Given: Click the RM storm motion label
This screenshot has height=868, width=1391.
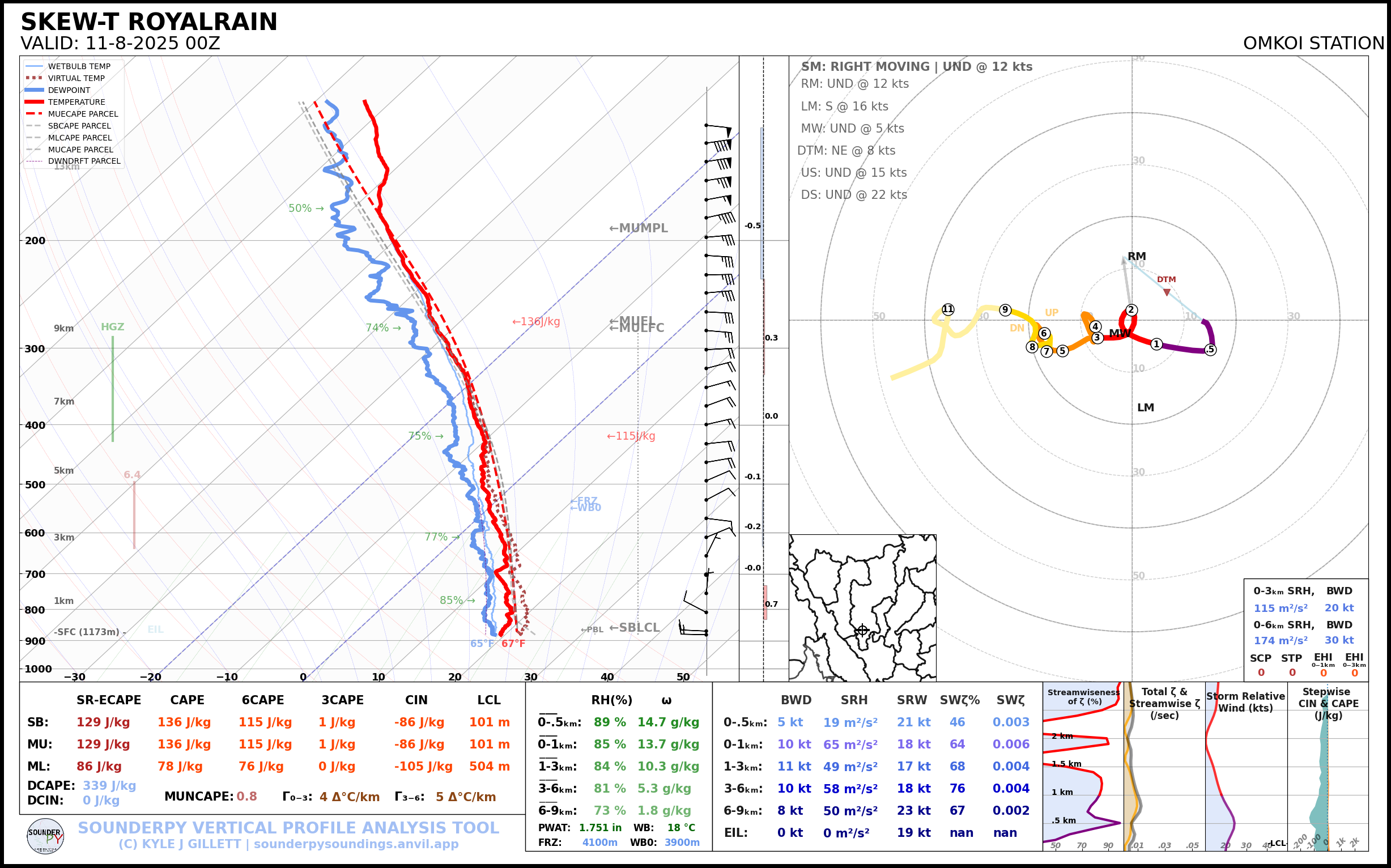Looking at the screenshot, I should click(x=1136, y=256).
